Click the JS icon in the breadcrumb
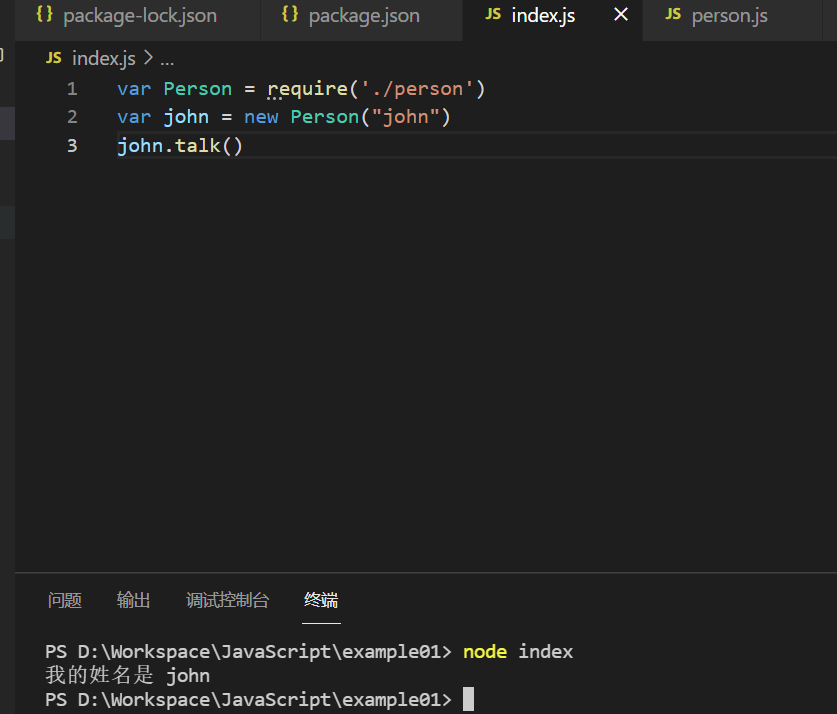Viewport: 837px width, 714px height. [54, 58]
